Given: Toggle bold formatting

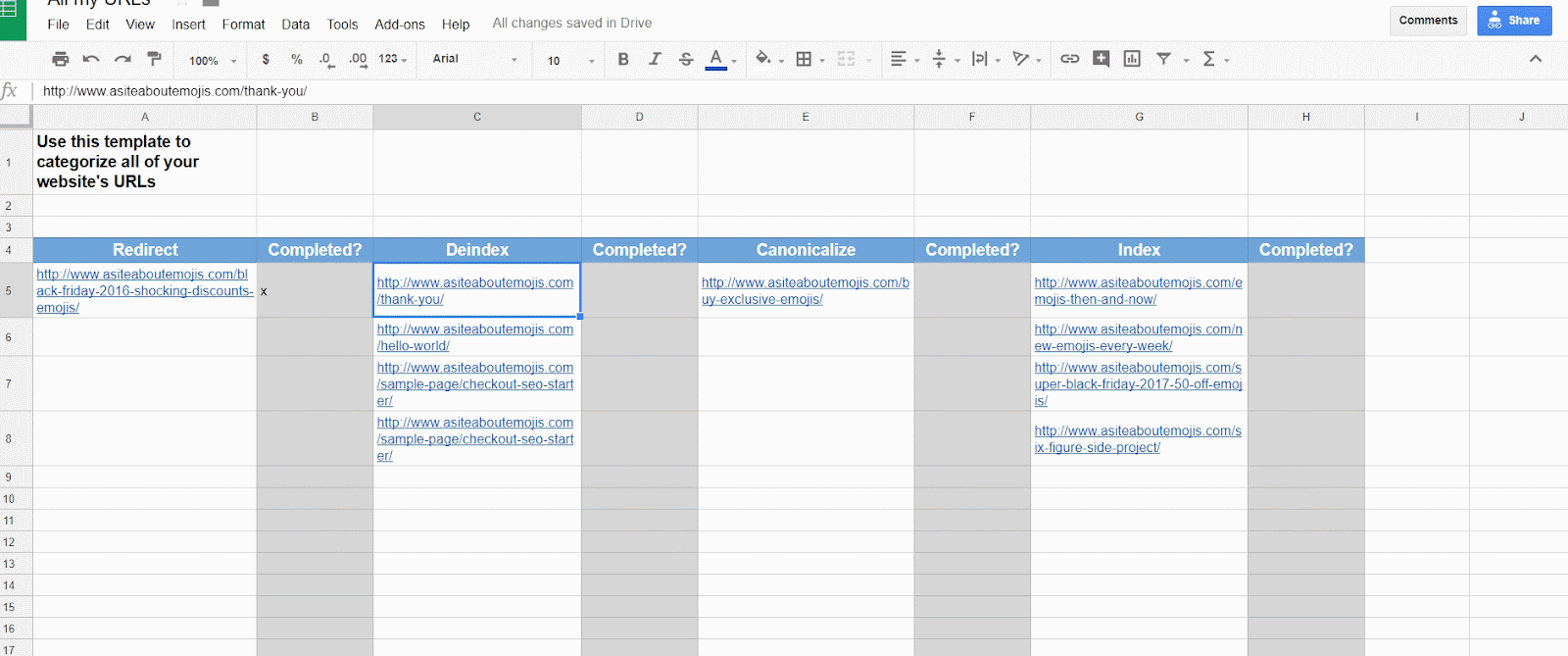Looking at the screenshot, I should pyautogui.click(x=623, y=59).
